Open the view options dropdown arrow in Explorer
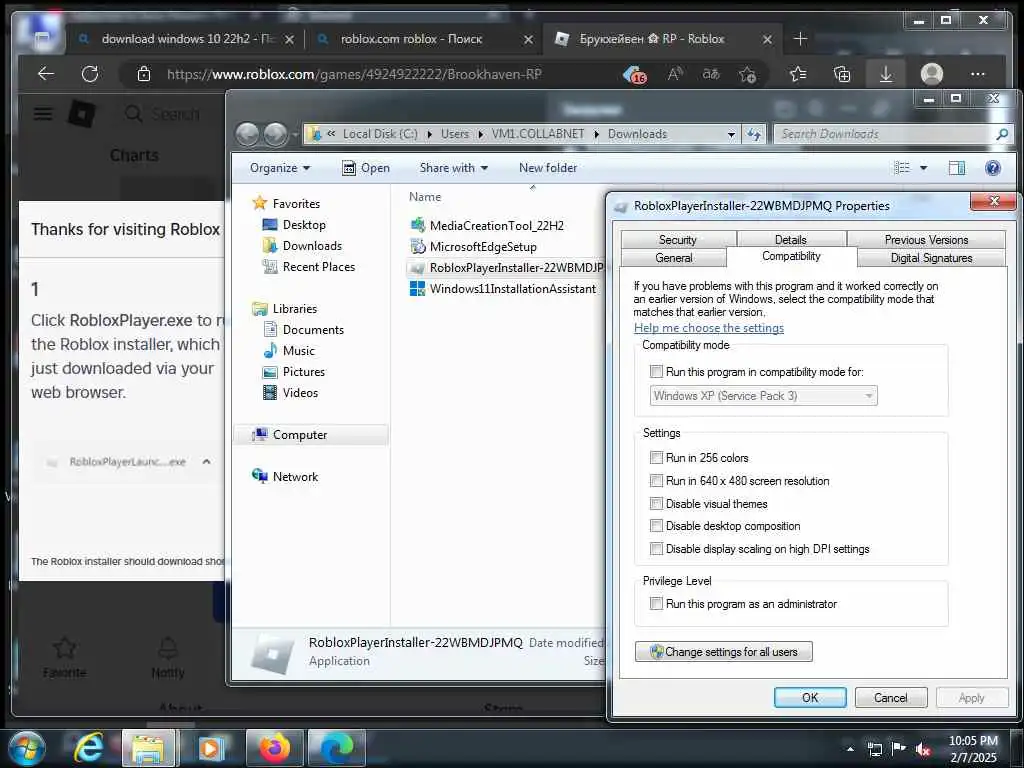 (923, 168)
